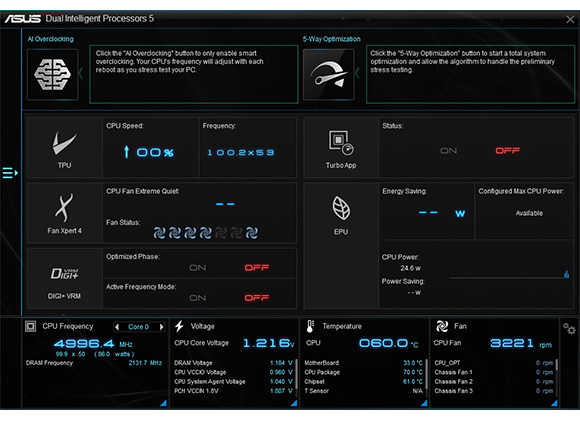Expand Voltage panel corner triangle
Image resolution: width=580 pixels, height=424 pixels.
(294, 403)
